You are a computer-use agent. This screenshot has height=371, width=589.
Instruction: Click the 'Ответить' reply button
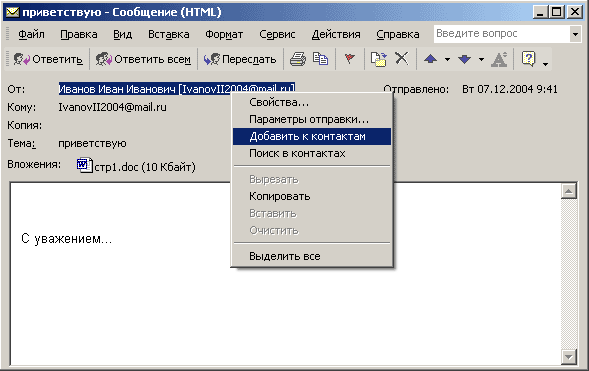point(48,59)
